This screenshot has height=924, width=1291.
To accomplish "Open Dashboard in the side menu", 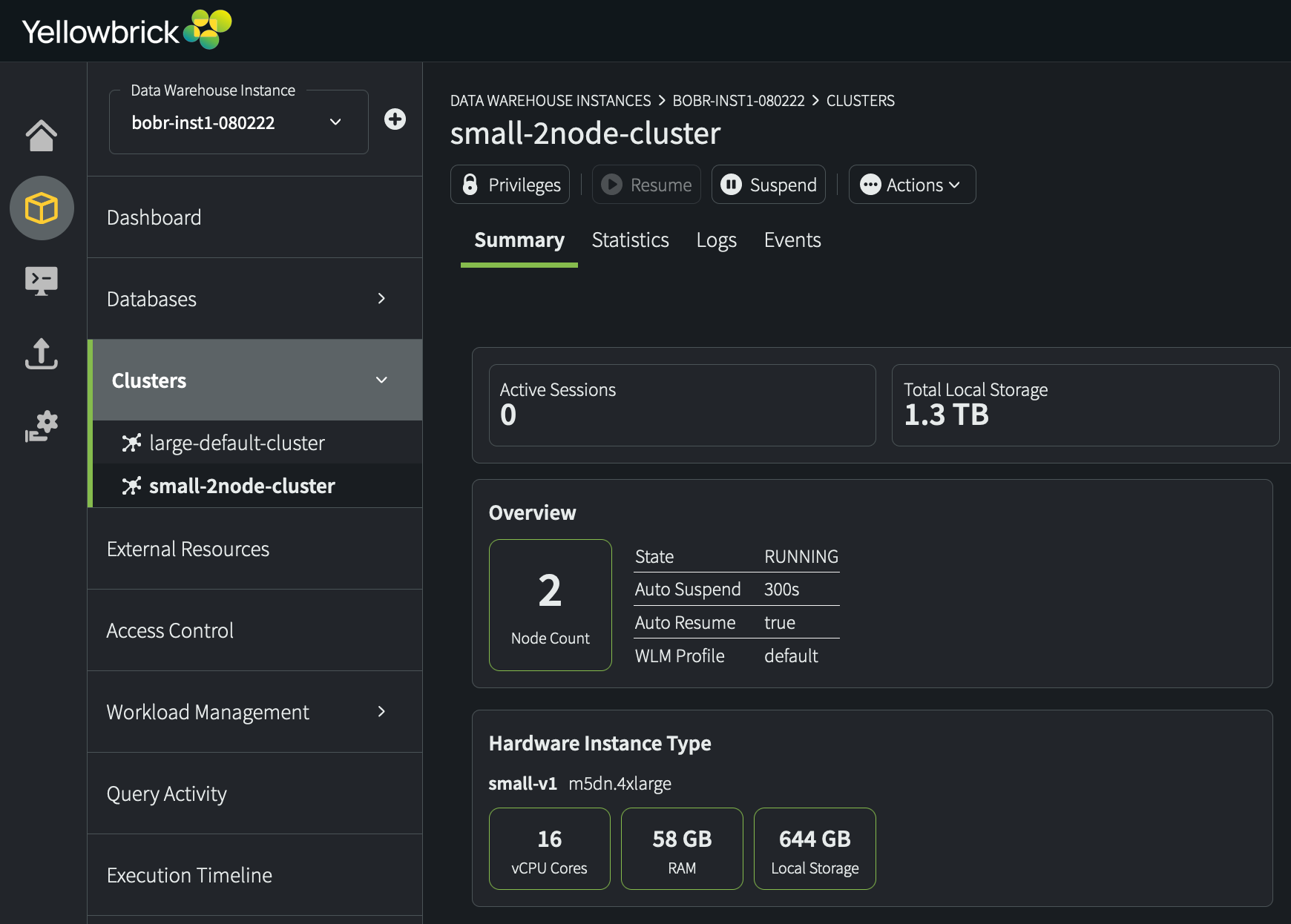I will point(255,217).
